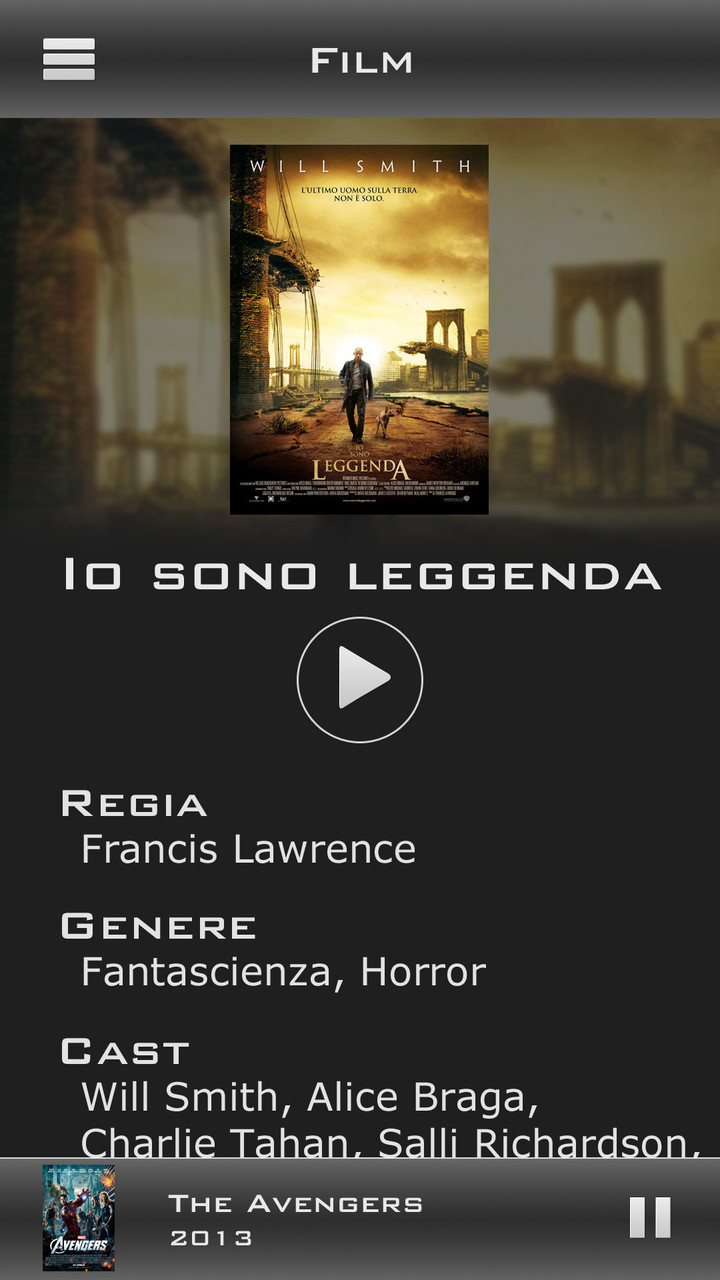Select the Genere section heading
The image size is (720, 1280).
click(x=158, y=927)
